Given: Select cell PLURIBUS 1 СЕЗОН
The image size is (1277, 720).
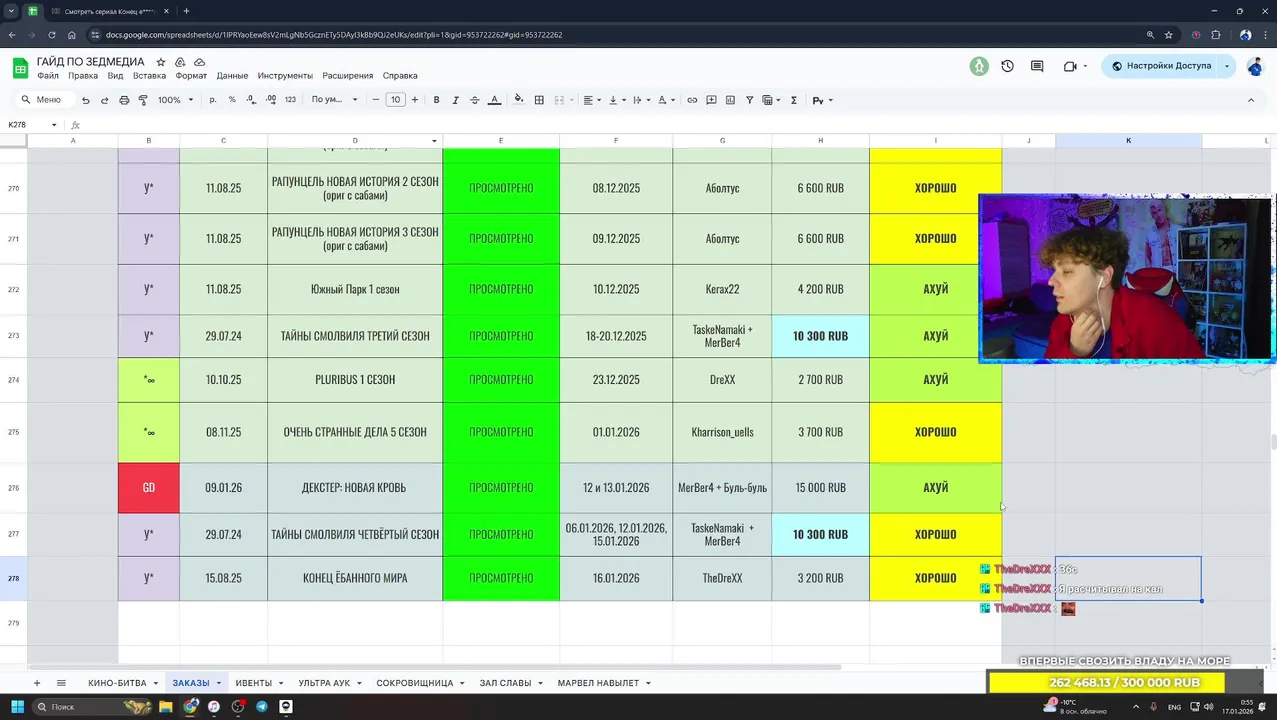Looking at the screenshot, I should tap(355, 380).
